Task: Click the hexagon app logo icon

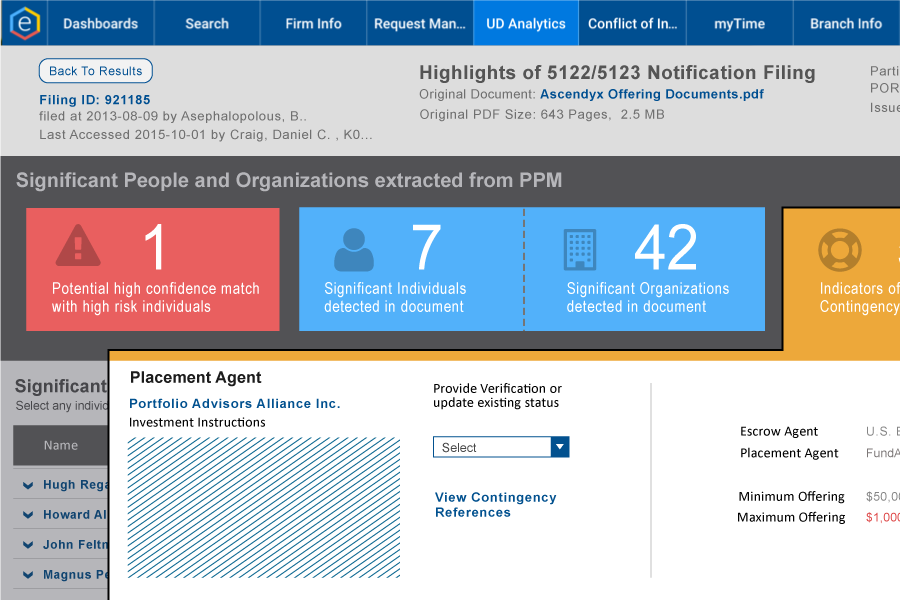Action: [x=23, y=23]
